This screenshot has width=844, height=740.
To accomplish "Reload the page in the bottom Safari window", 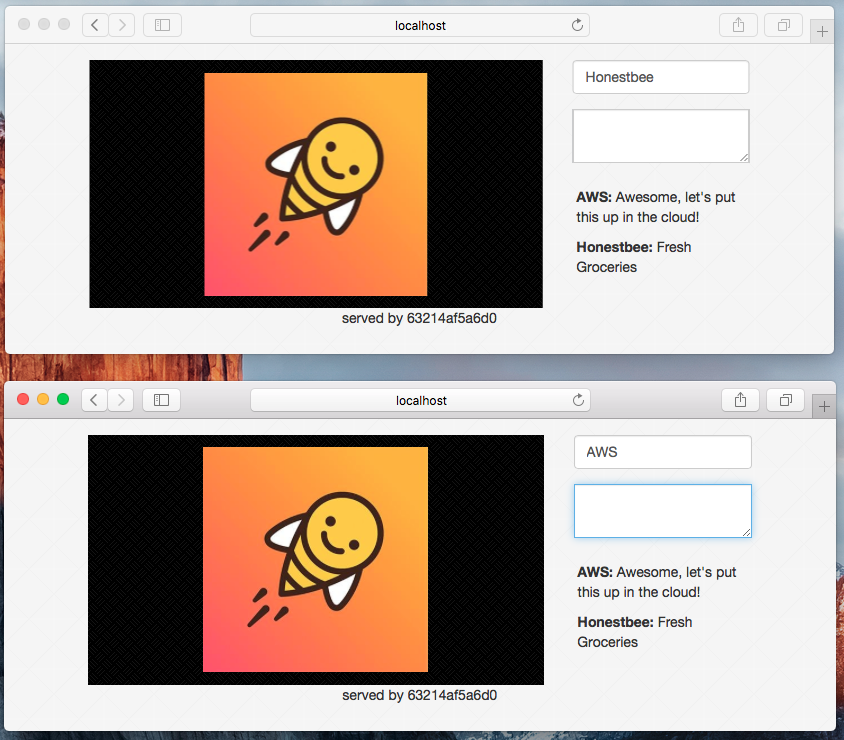I will pos(578,400).
